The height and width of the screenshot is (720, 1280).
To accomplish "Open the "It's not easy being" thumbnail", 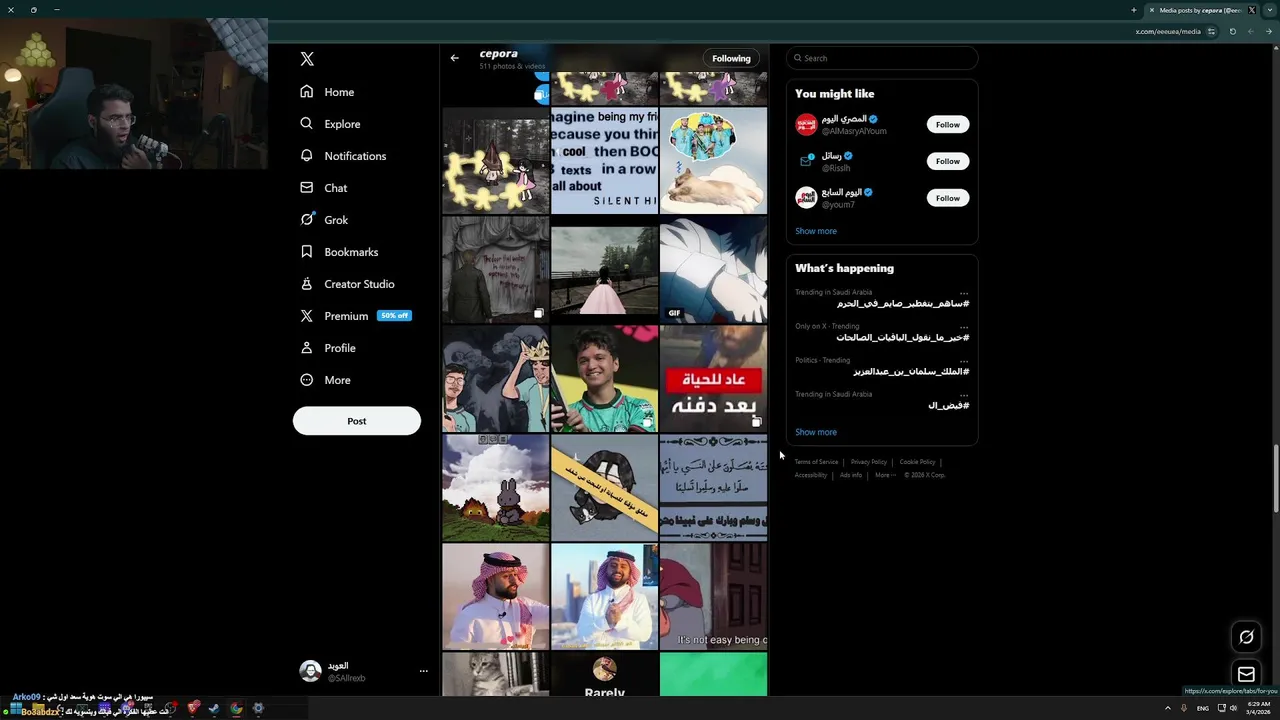I will tap(713, 597).
